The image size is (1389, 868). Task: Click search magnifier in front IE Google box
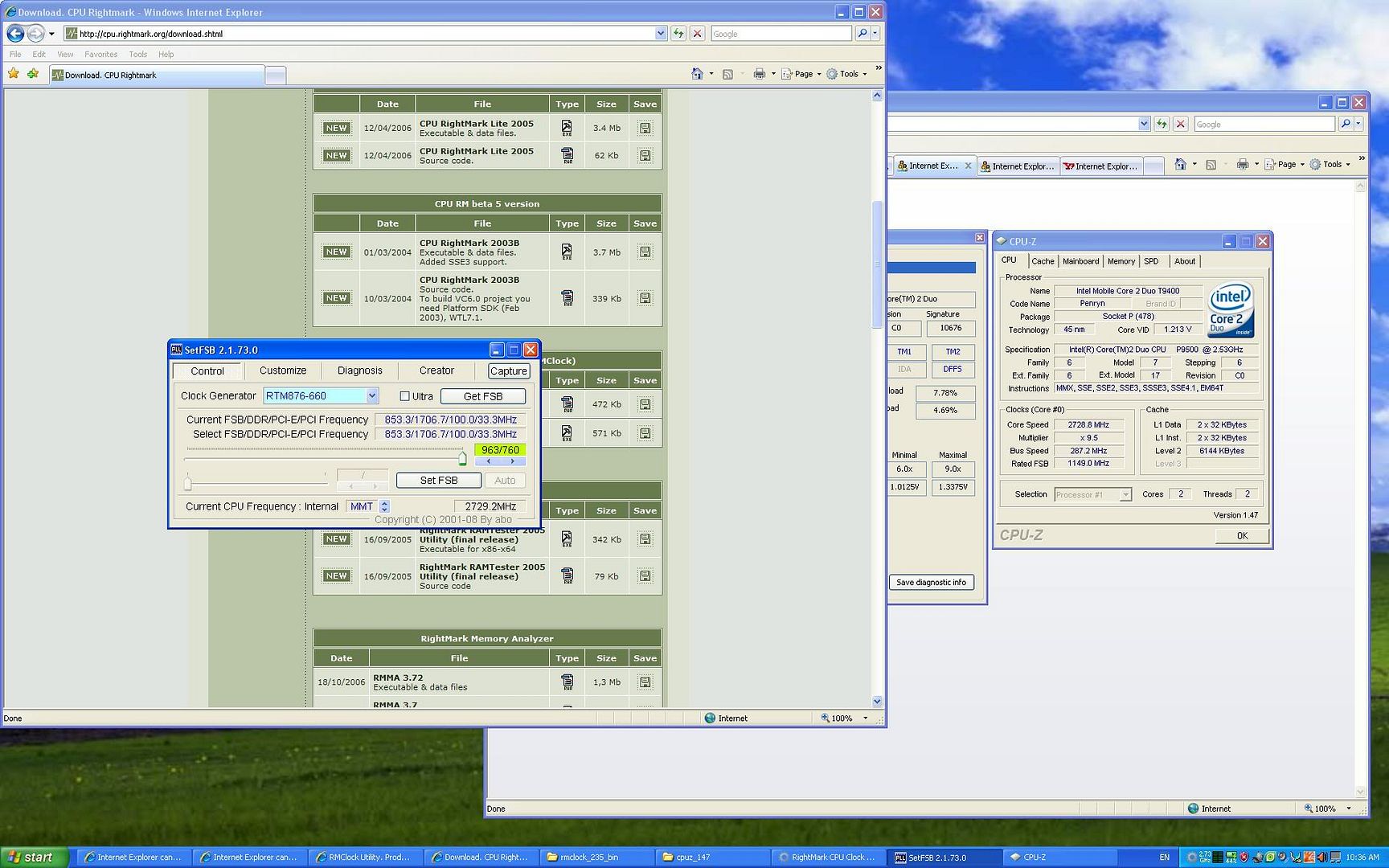(862, 34)
